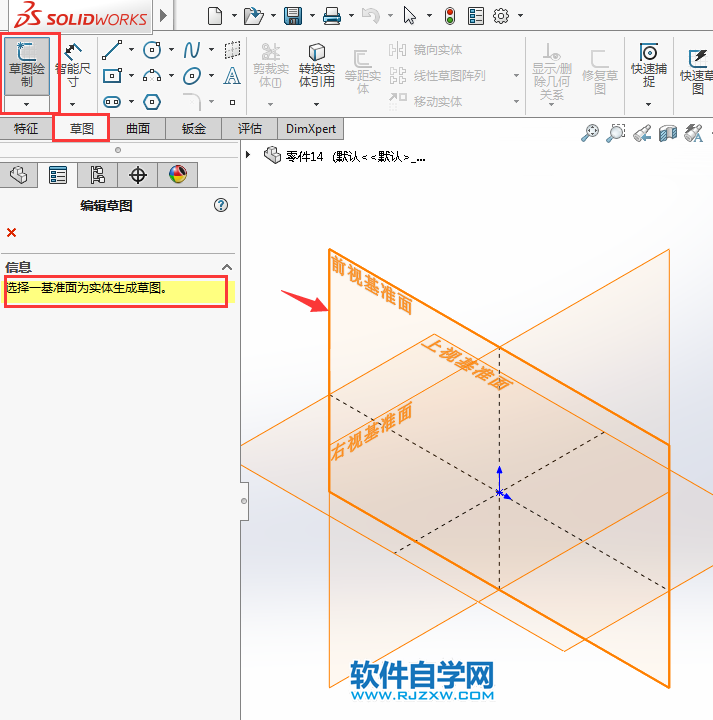The height and width of the screenshot is (720, 713).
Task: Expand the Spline tool dropdown arrow
Action: (211, 50)
